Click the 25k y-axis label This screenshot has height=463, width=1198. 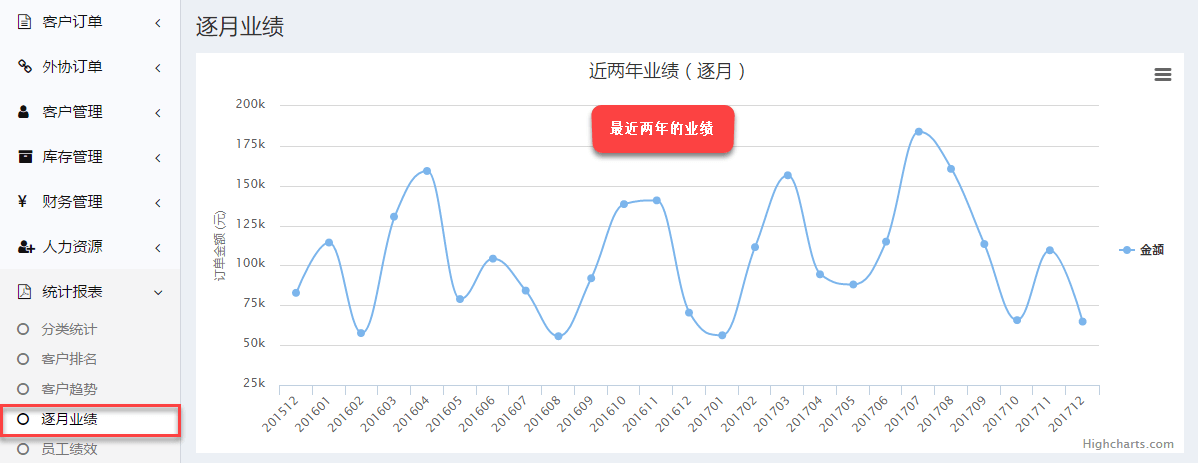pos(254,383)
